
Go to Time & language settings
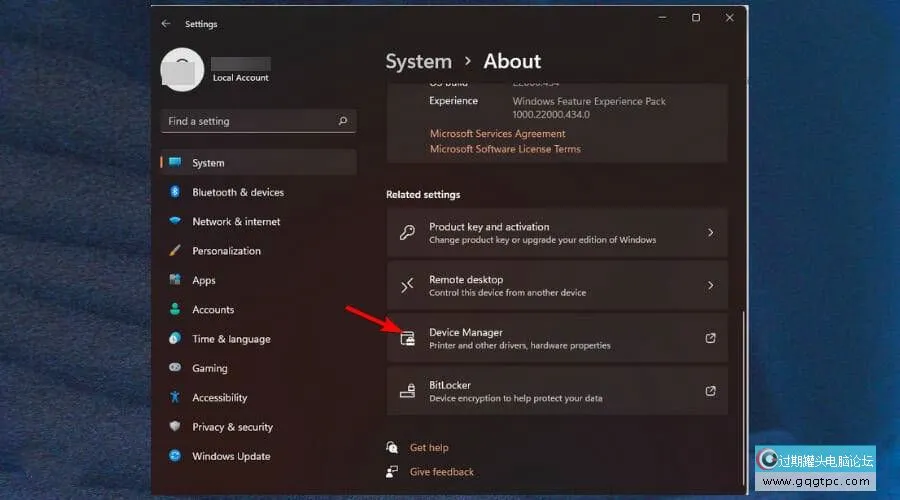tap(231, 339)
